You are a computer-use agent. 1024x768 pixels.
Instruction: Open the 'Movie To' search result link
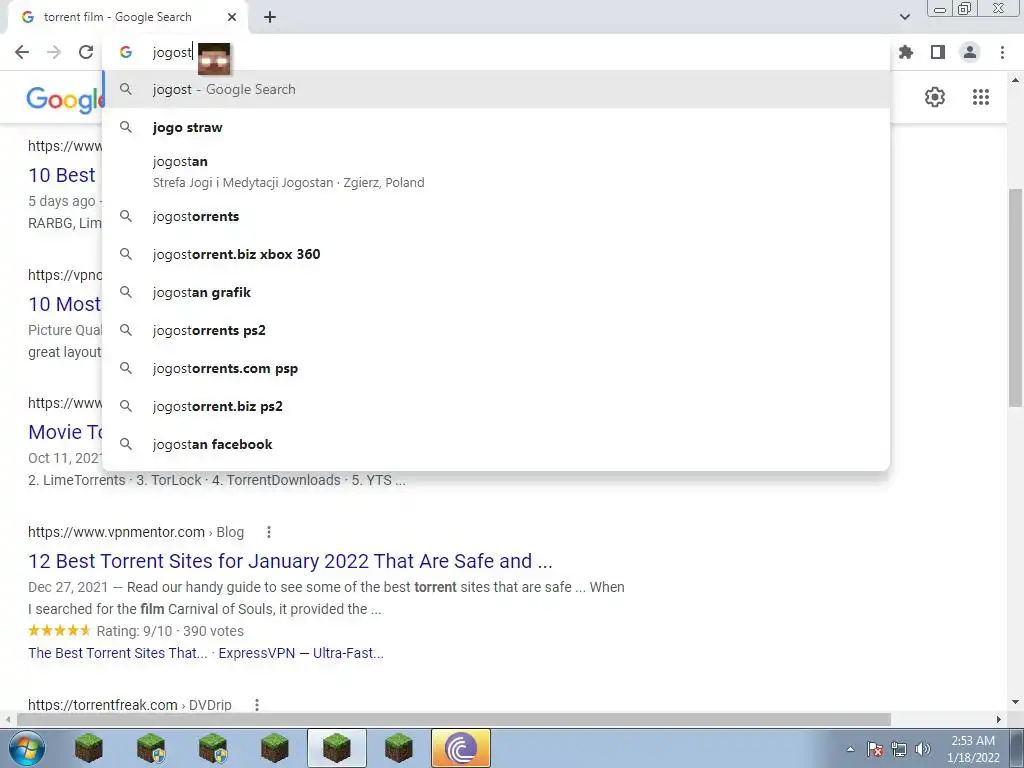pyautogui.click(x=65, y=432)
